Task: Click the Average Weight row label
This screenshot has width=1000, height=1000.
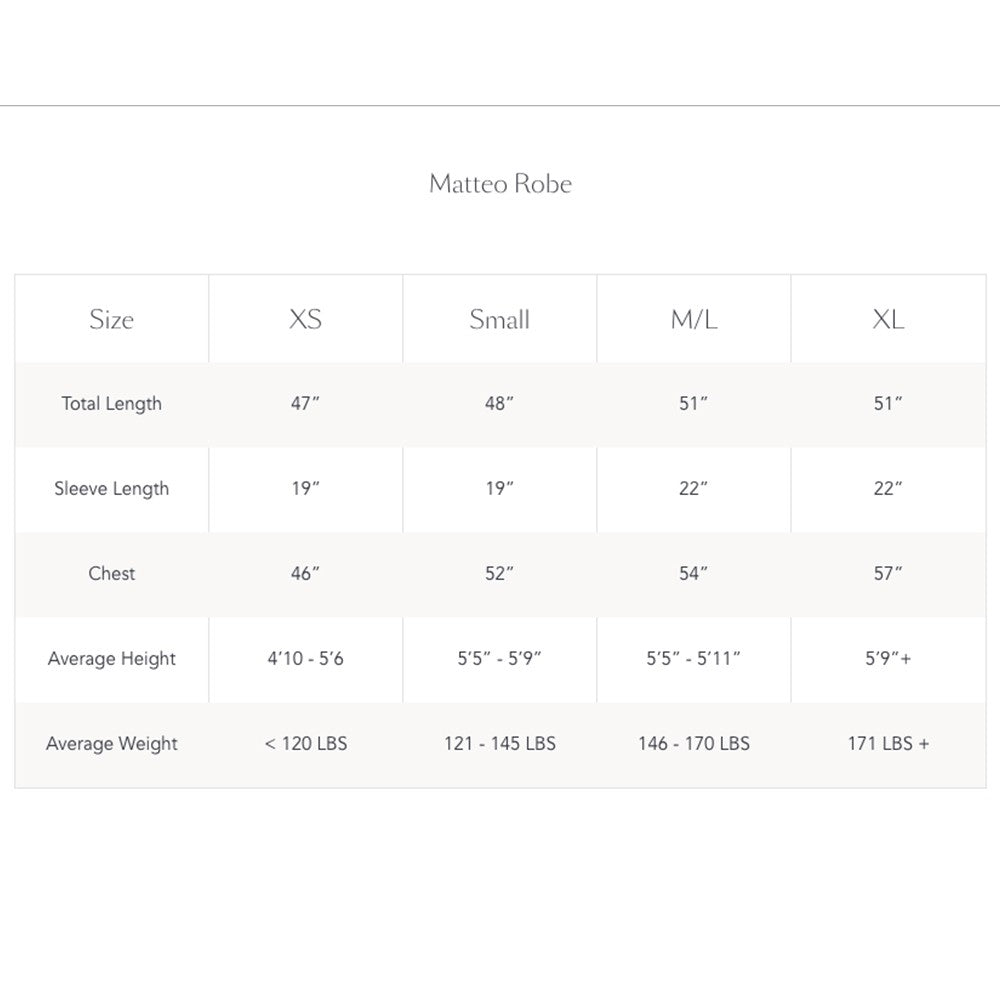Action: pos(111,744)
